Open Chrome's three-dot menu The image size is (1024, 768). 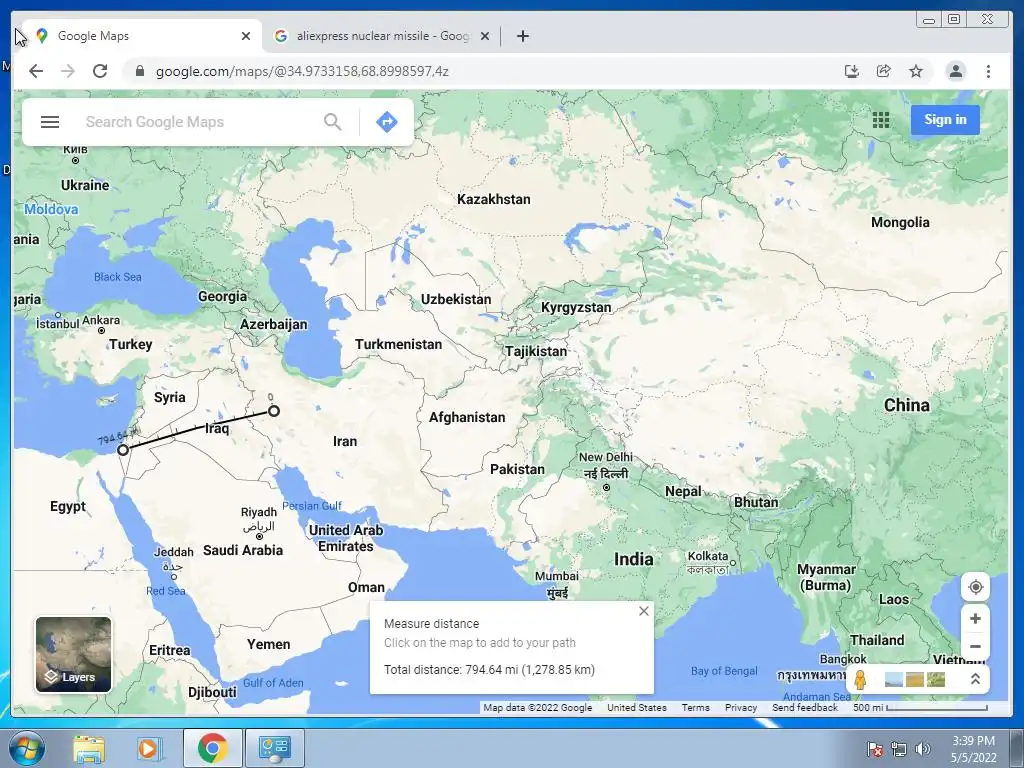pos(988,71)
